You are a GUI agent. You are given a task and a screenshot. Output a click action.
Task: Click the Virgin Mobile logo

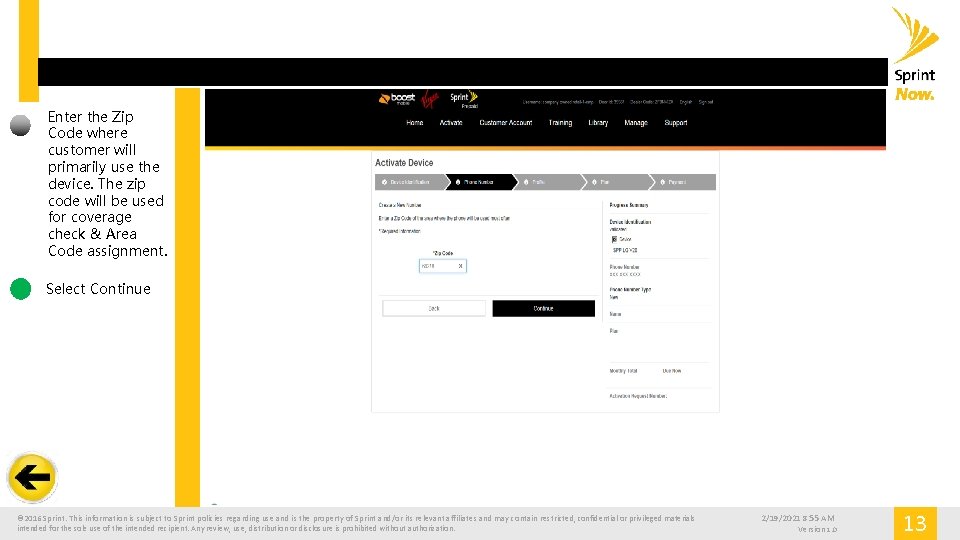tap(430, 99)
